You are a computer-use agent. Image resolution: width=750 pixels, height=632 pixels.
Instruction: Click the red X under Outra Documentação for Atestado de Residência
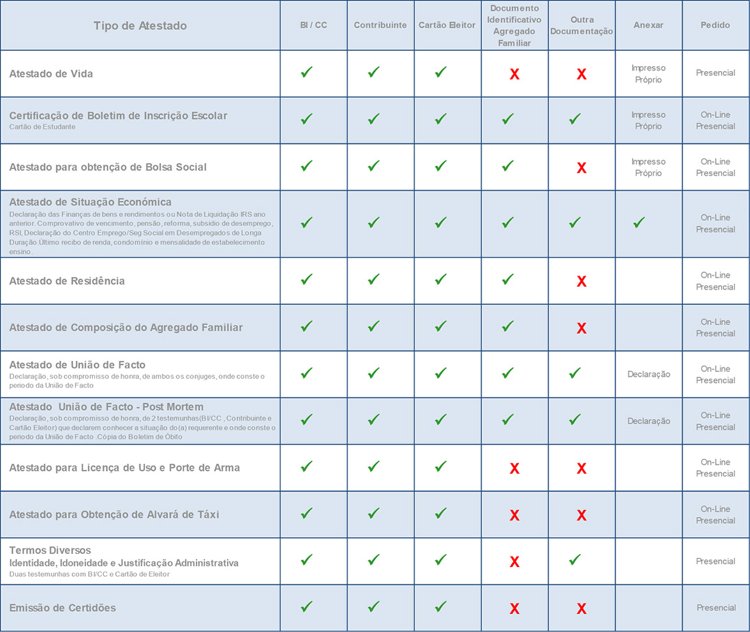(581, 281)
